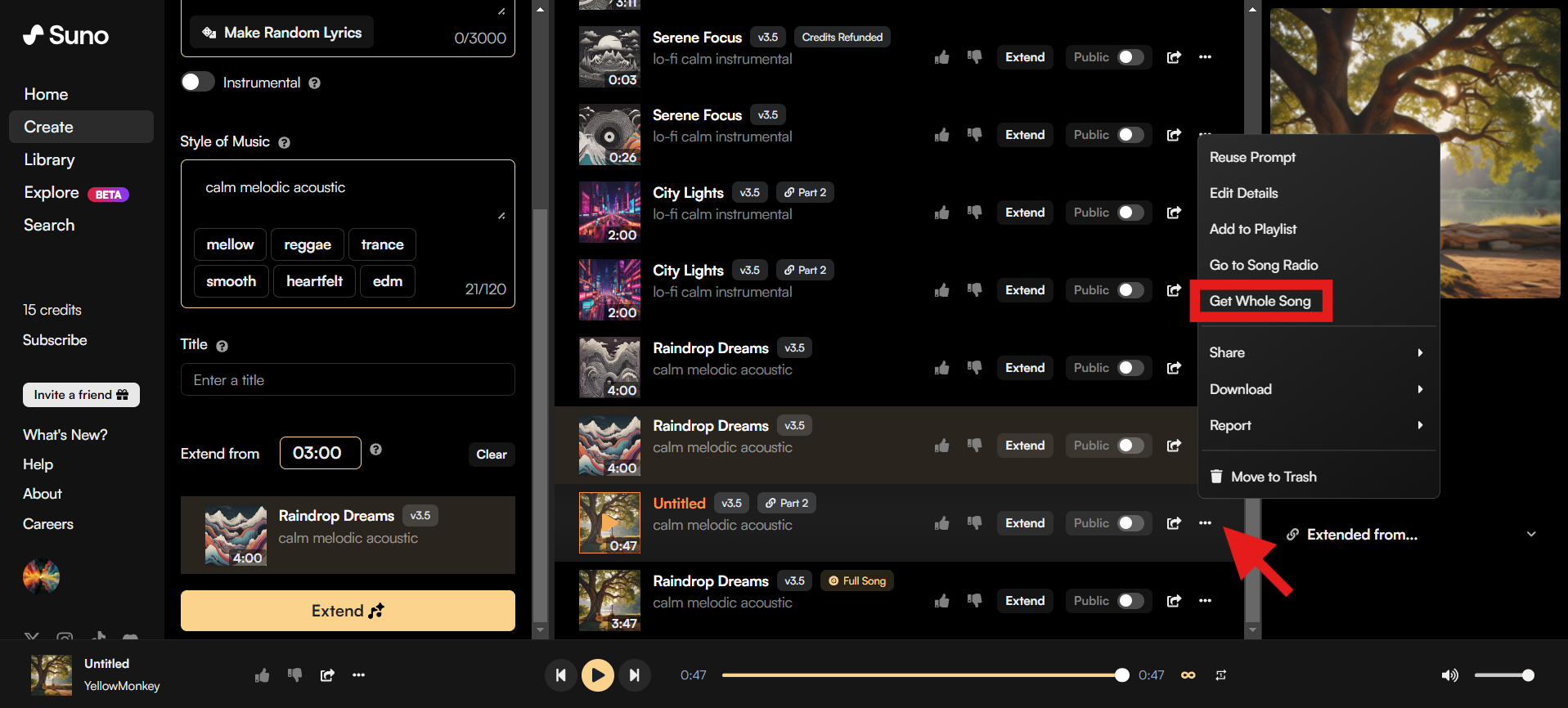Click the playback progress bar
Image resolution: width=1568 pixels, height=708 pixels.
click(x=920, y=675)
